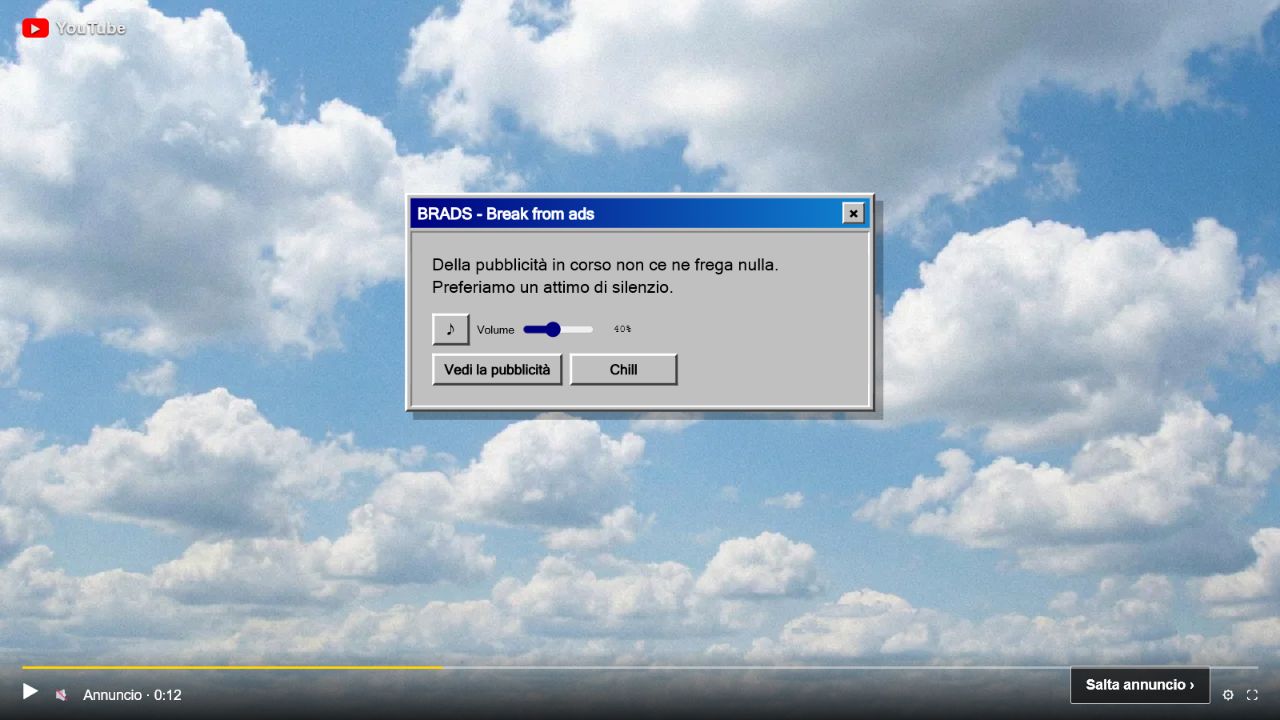The width and height of the screenshot is (1280, 720).
Task: Click the Volume label text
Action: coord(496,330)
